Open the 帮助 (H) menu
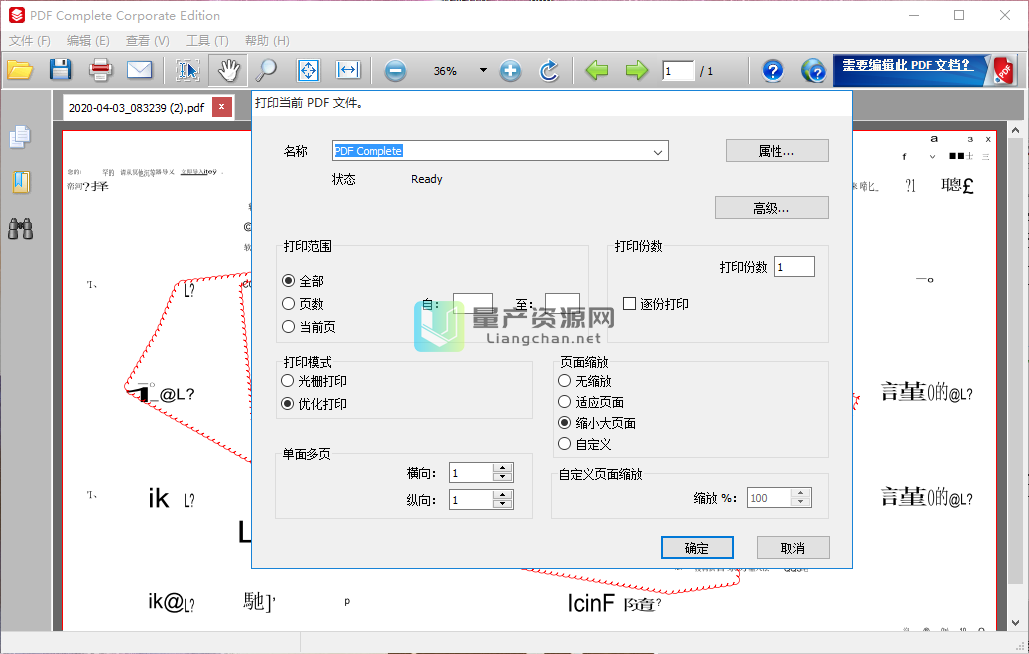The image size is (1029, 654). point(267,41)
